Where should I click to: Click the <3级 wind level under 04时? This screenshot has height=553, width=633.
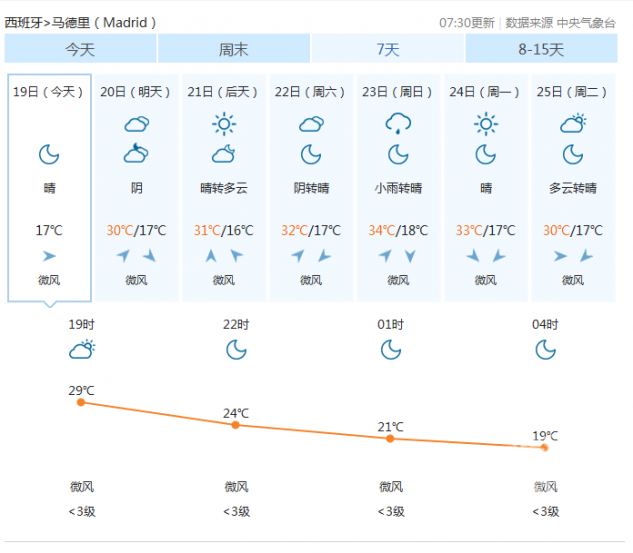coord(545,512)
